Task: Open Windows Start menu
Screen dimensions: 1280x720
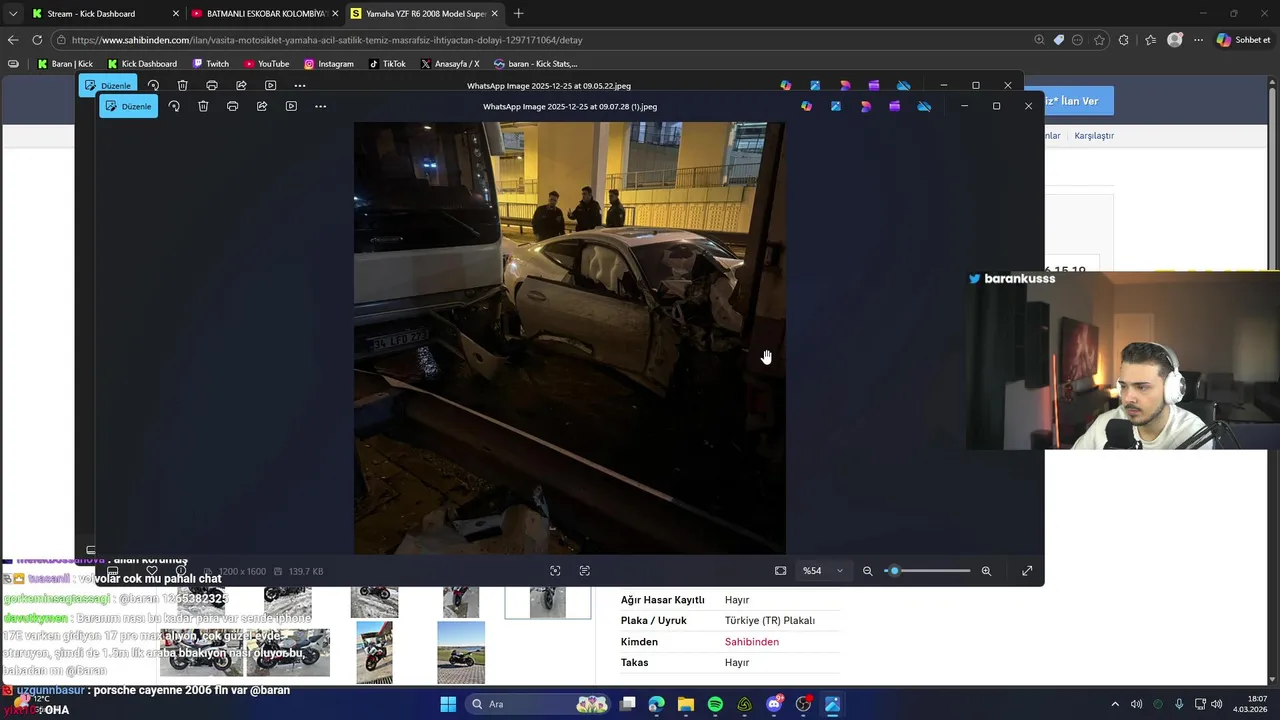Action: pos(448,704)
